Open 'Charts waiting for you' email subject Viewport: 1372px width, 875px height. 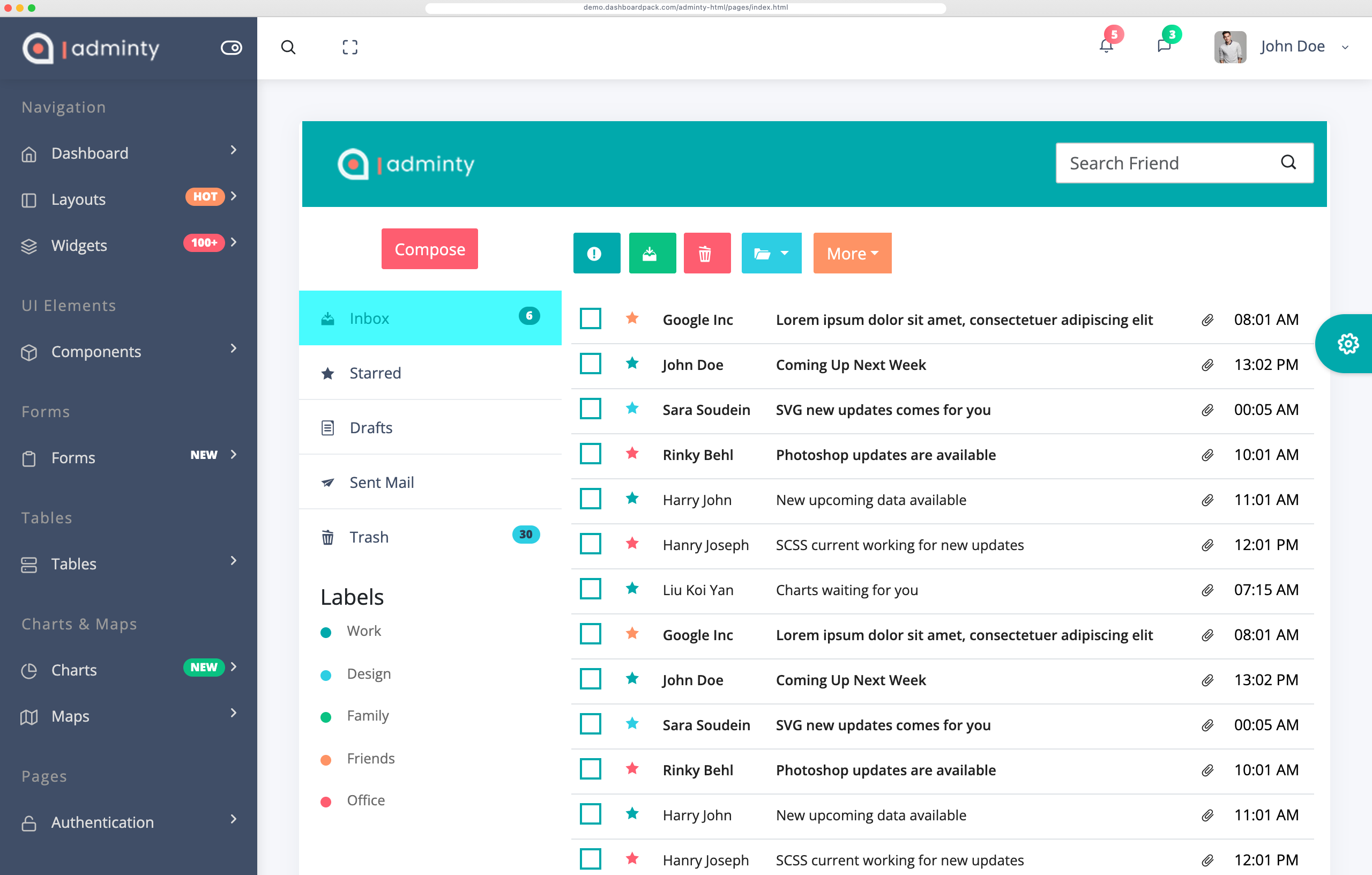tap(847, 590)
